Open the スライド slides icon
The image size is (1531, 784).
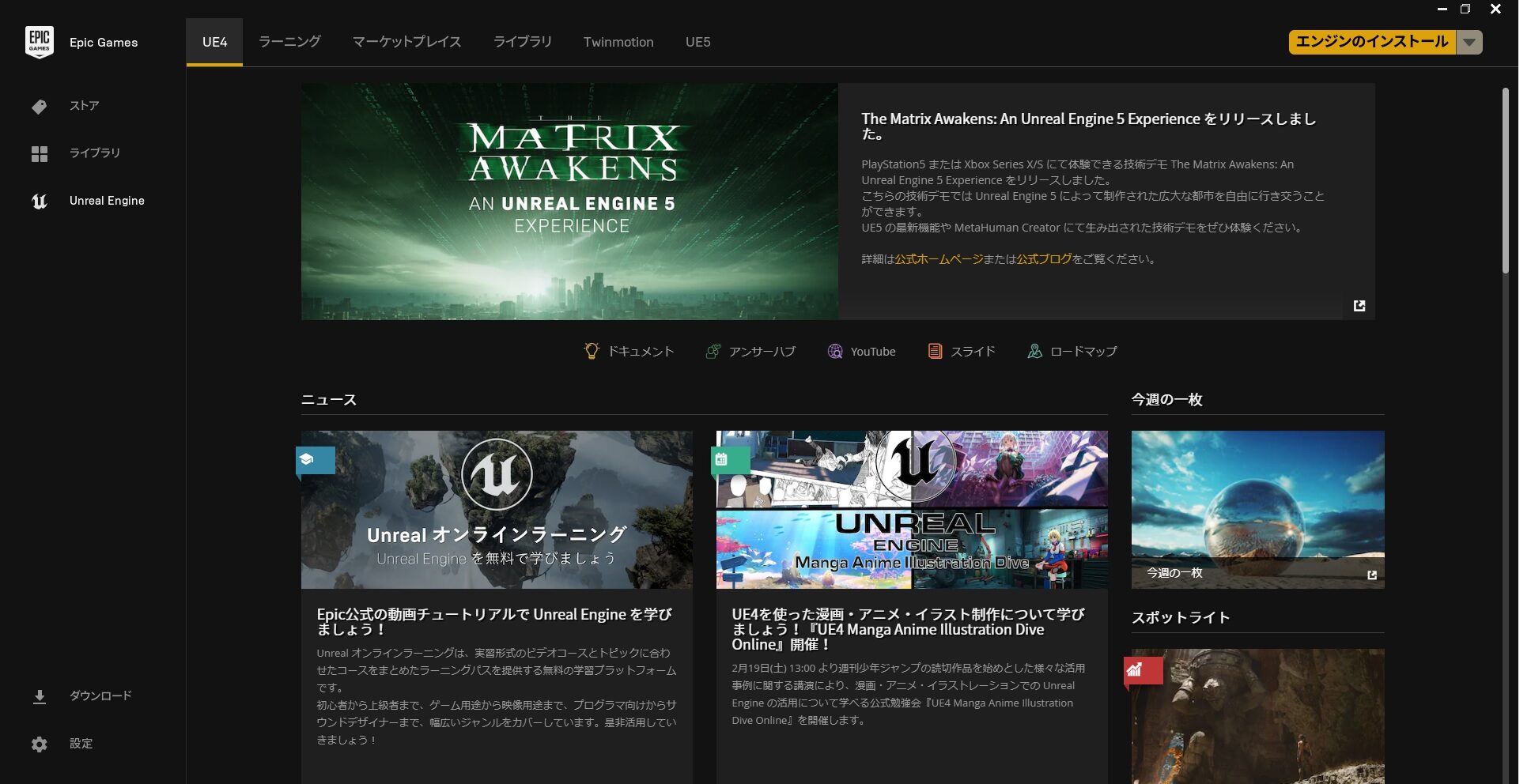point(935,351)
